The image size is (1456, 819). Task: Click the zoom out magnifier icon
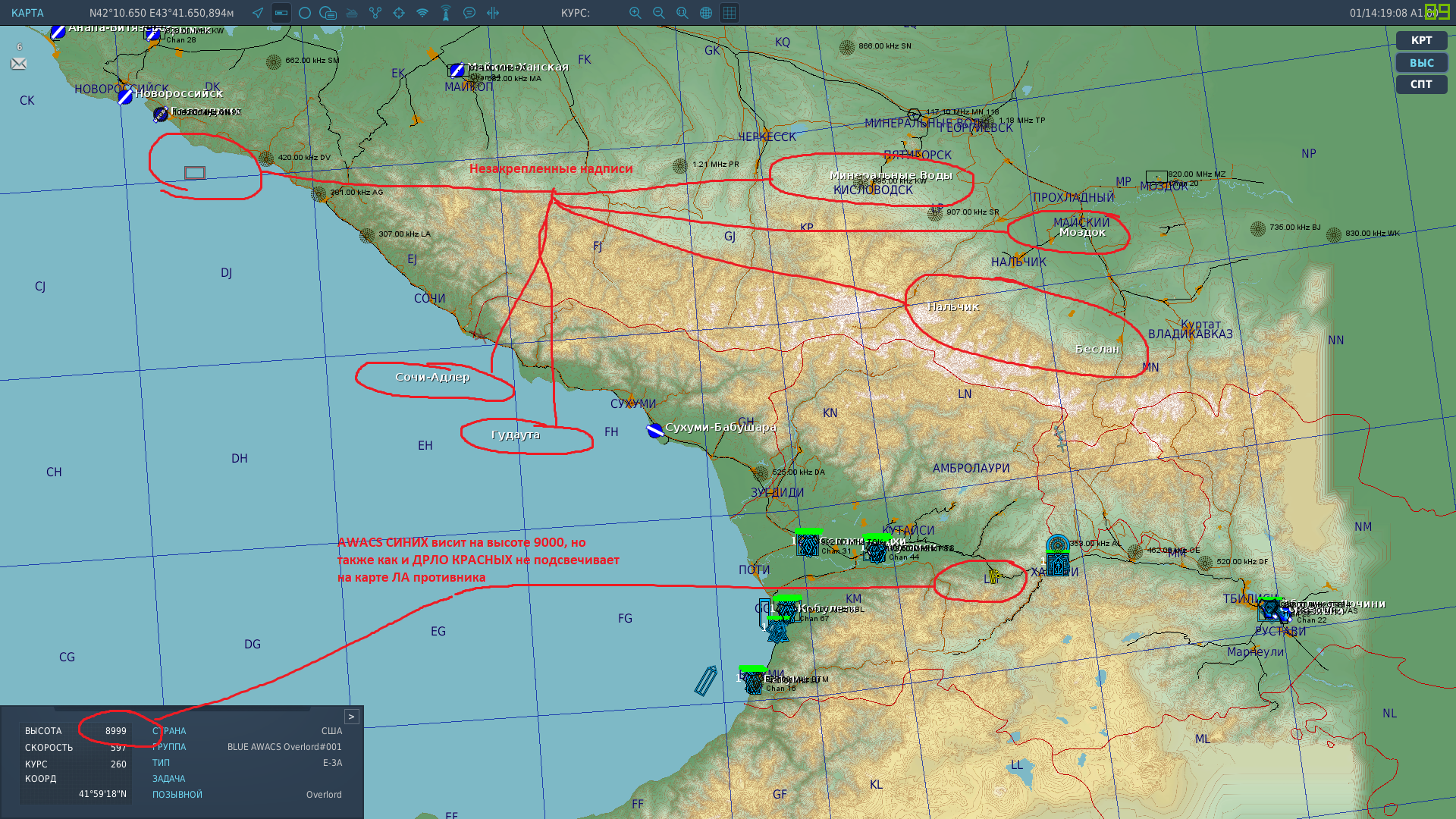(x=659, y=13)
